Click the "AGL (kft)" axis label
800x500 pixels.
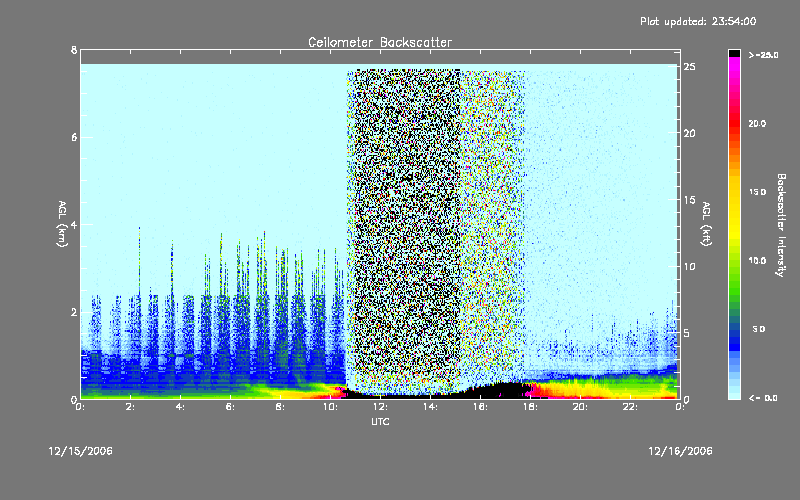coord(706,224)
